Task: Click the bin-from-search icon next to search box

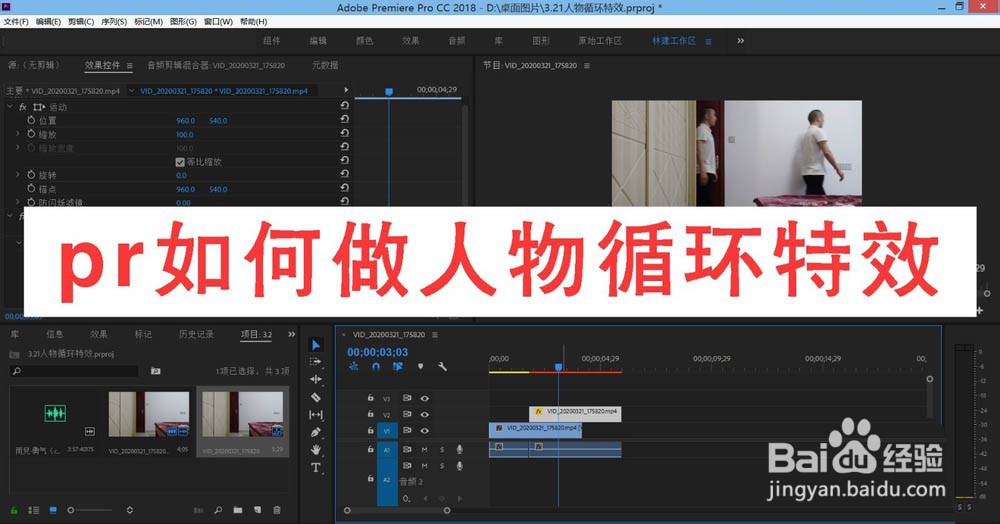Action: 155,370
